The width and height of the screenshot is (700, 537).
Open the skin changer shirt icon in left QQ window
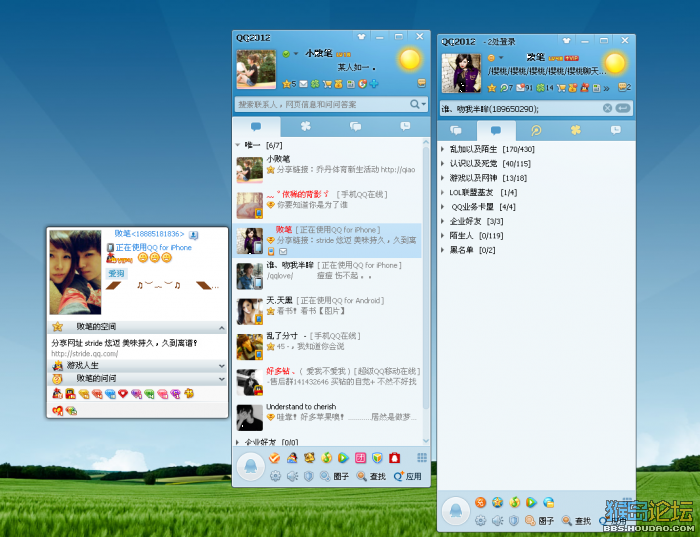click(x=361, y=37)
